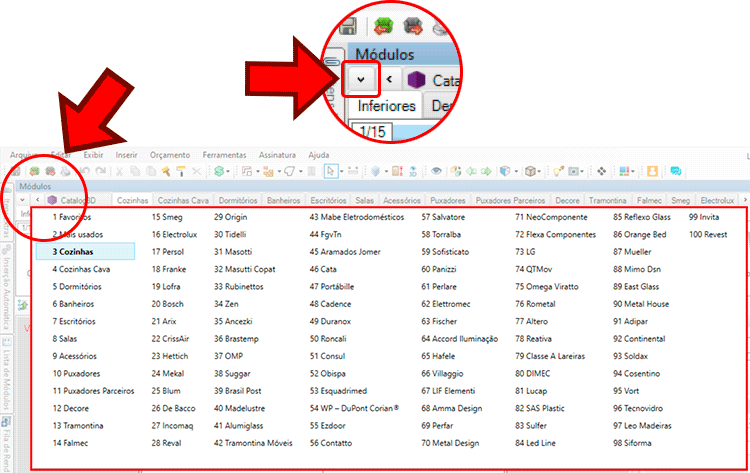Click the cut scissors icon
This screenshot has width=750, height=473.
pos(119,171)
